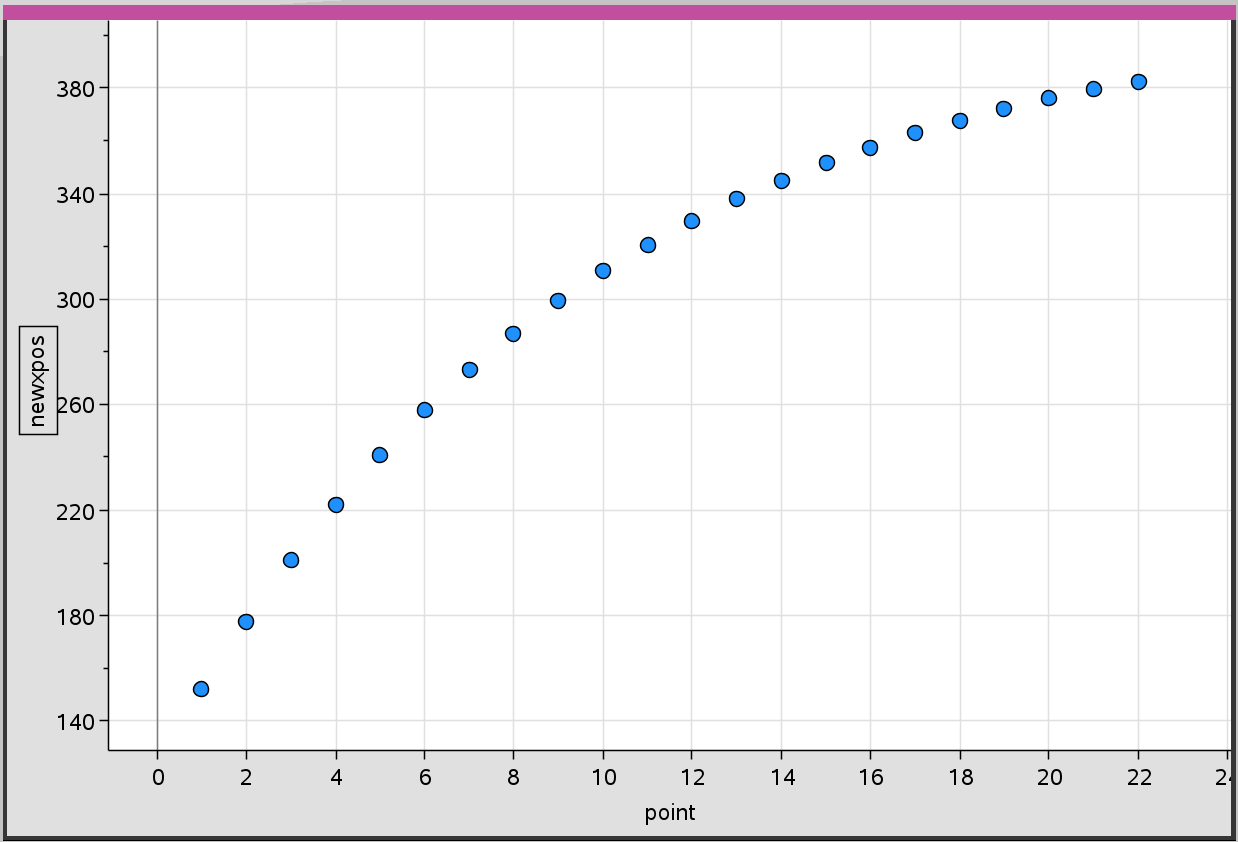Select the data point at x equals 16
The width and height of the screenshot is (1238, 842).
[x=870, y=148]
